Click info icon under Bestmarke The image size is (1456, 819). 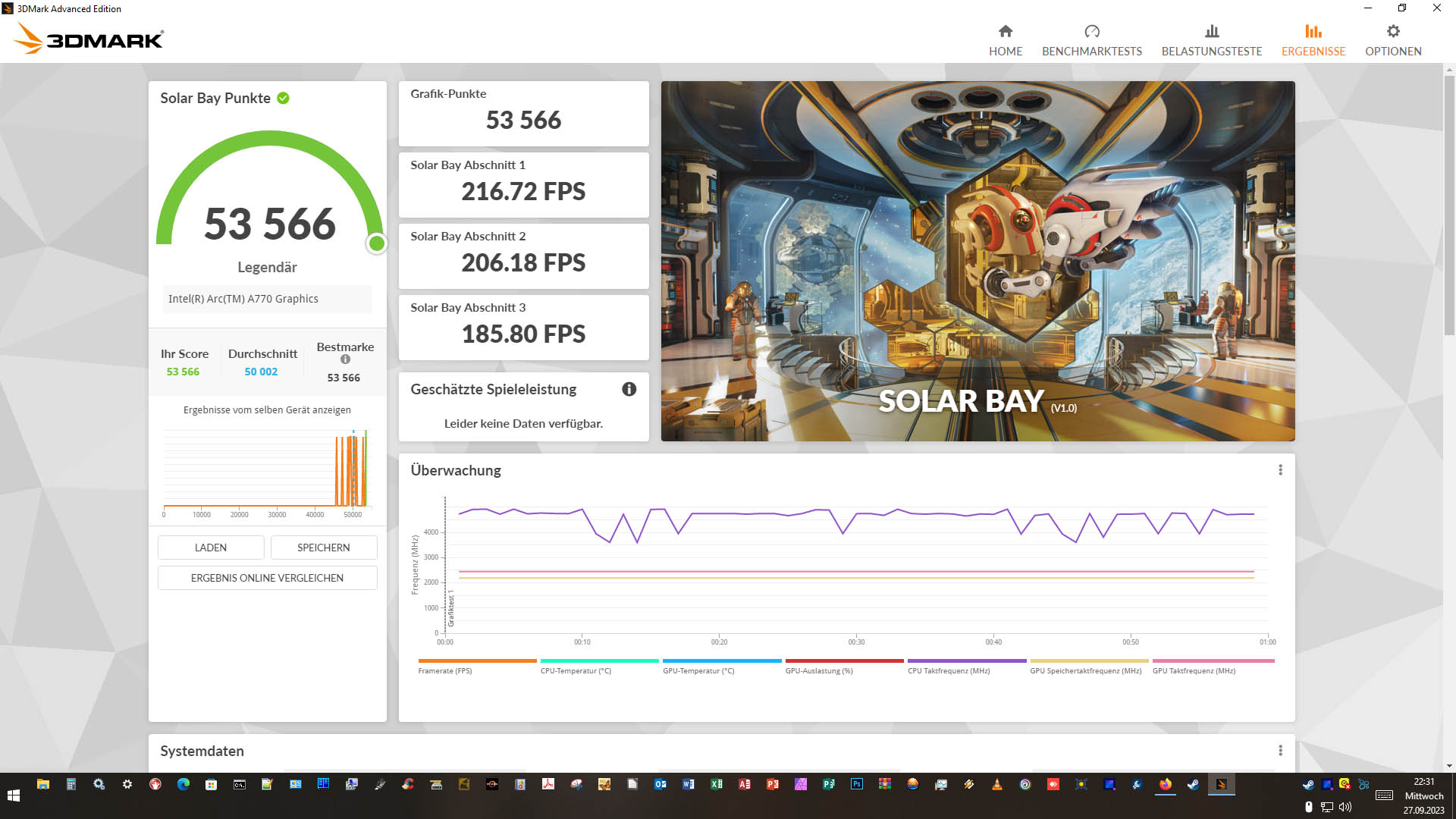click(x=345, y=359)
